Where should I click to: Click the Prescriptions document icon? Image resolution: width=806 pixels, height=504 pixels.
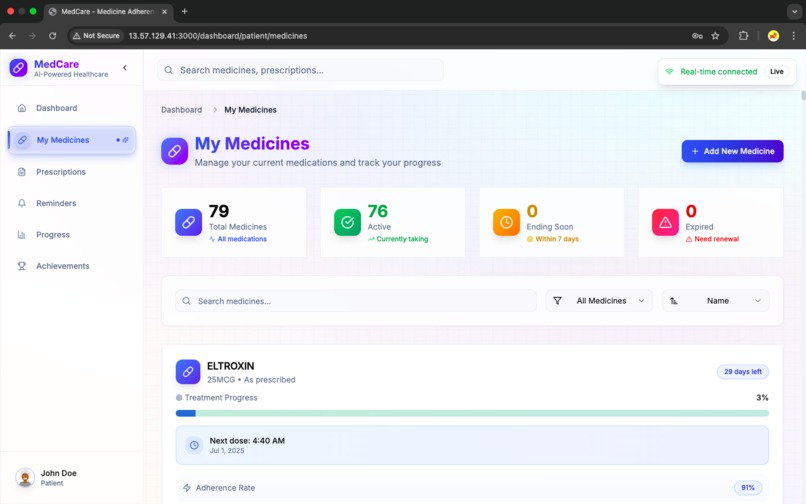point(22,172)
